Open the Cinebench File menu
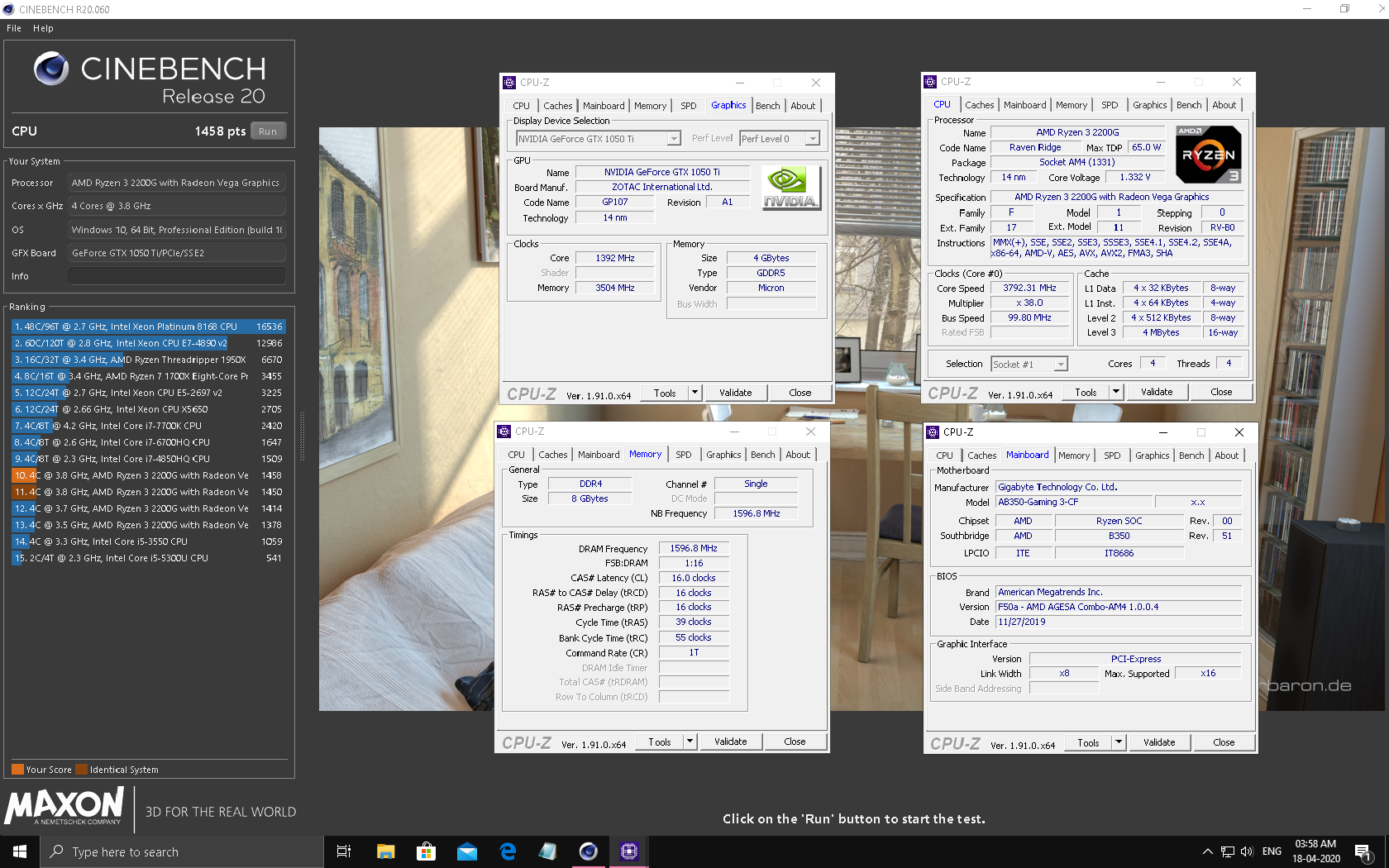Image resolution: width=1389 pixels, height=868 pixels. click(x=14, y=28)
